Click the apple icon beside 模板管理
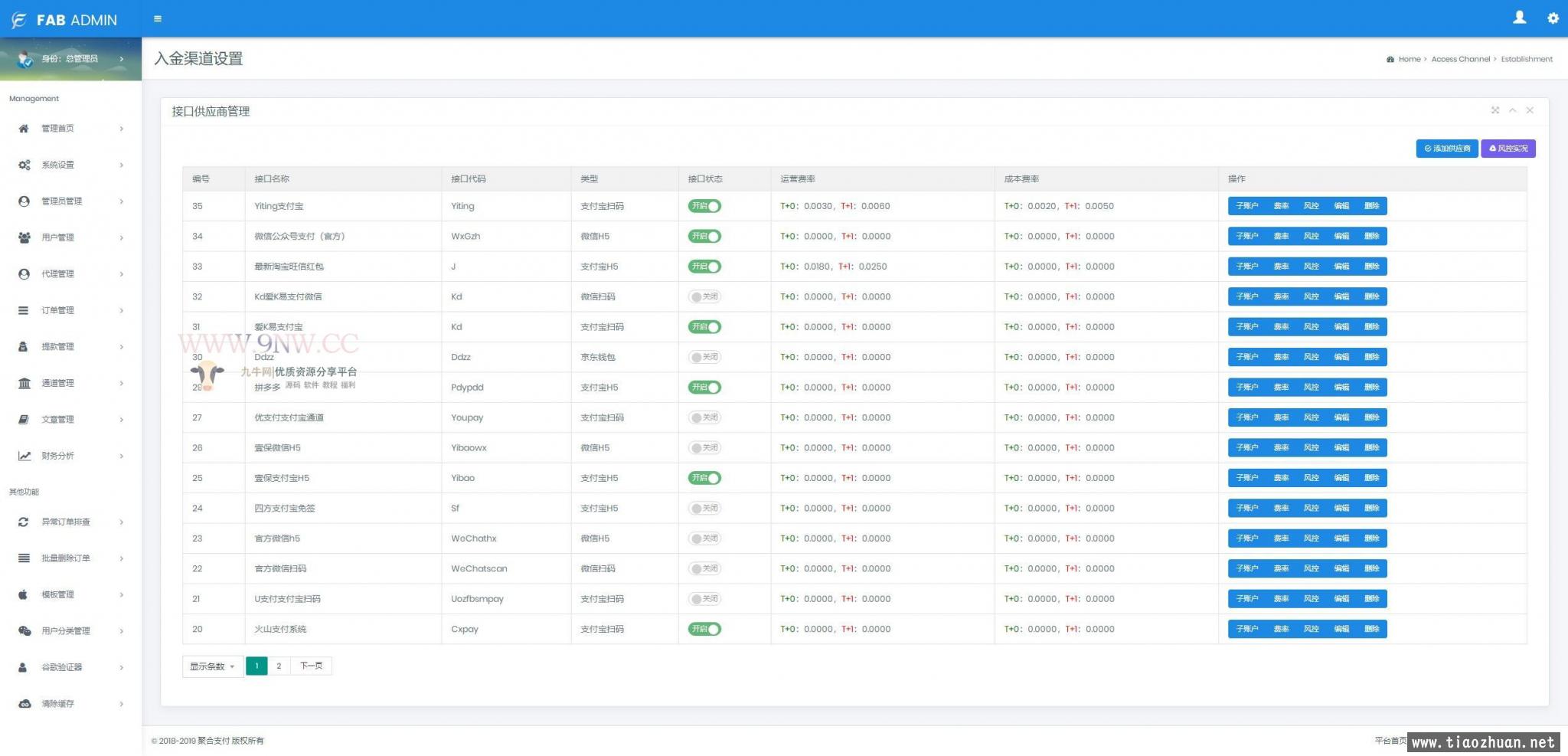 tap(23, 594)
